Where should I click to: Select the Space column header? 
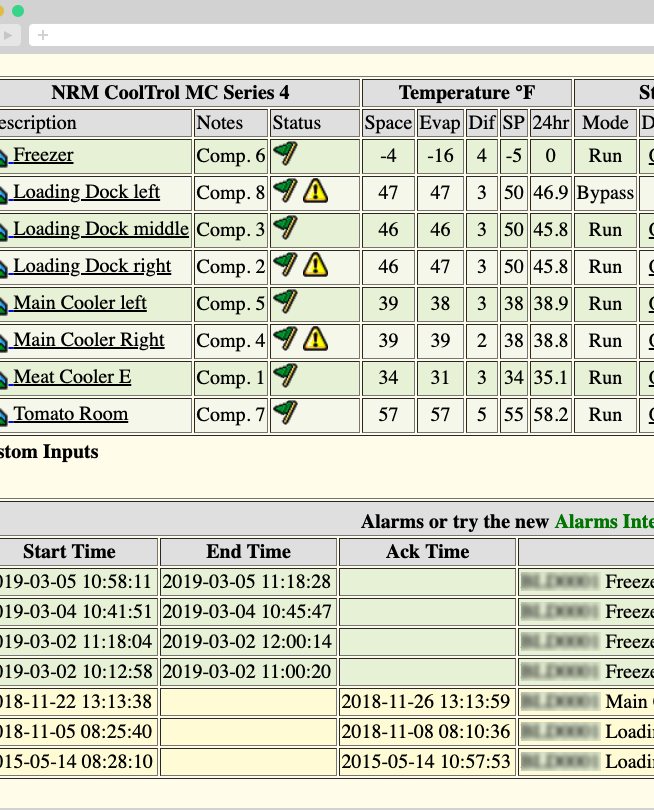[x=388, y=123]
